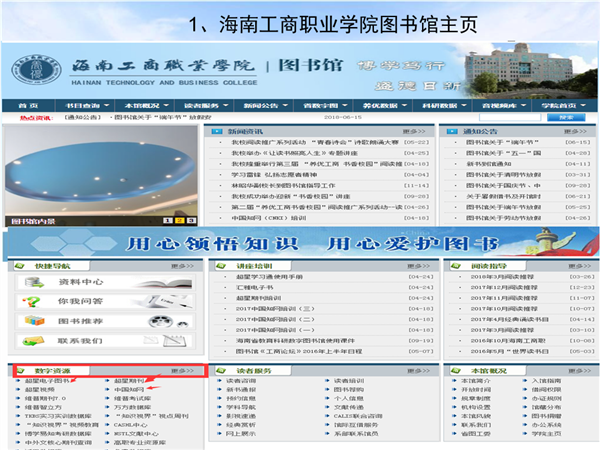
Task: Click the 联系我们 envelope icon
Action: point(33,341)
